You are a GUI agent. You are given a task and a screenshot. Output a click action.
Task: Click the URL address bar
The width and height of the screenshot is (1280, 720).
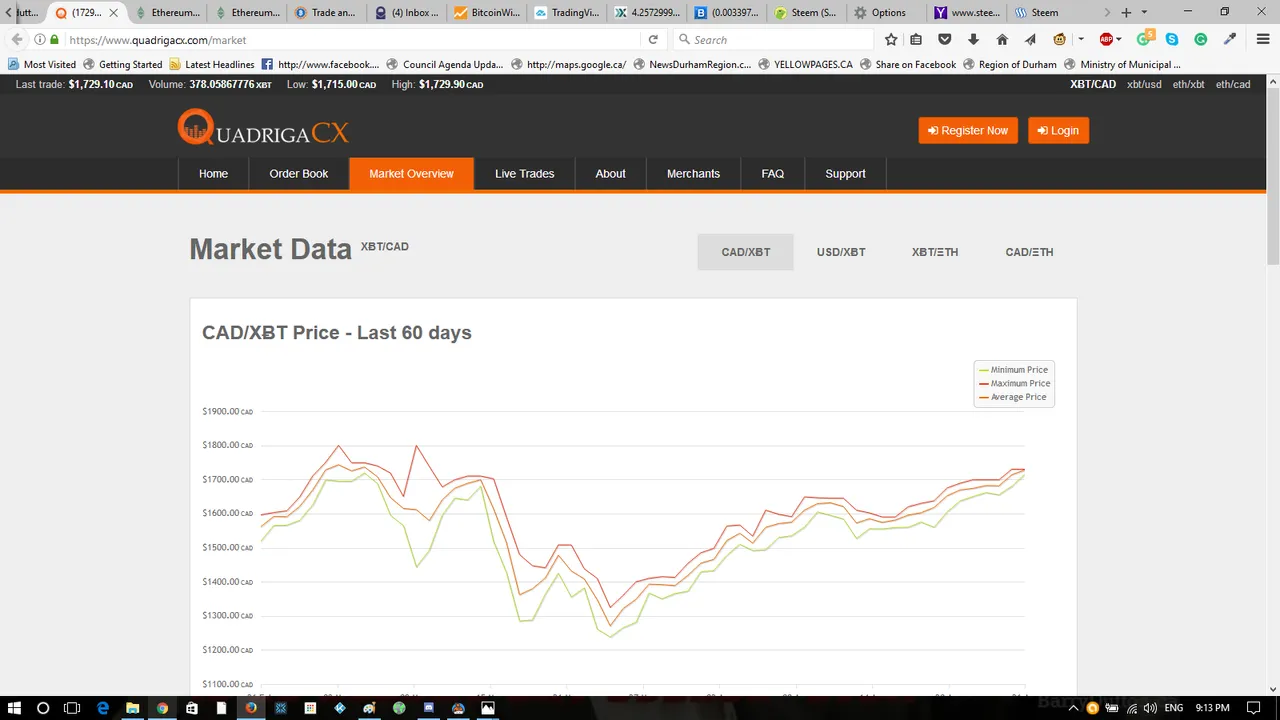tap(350, 40)
